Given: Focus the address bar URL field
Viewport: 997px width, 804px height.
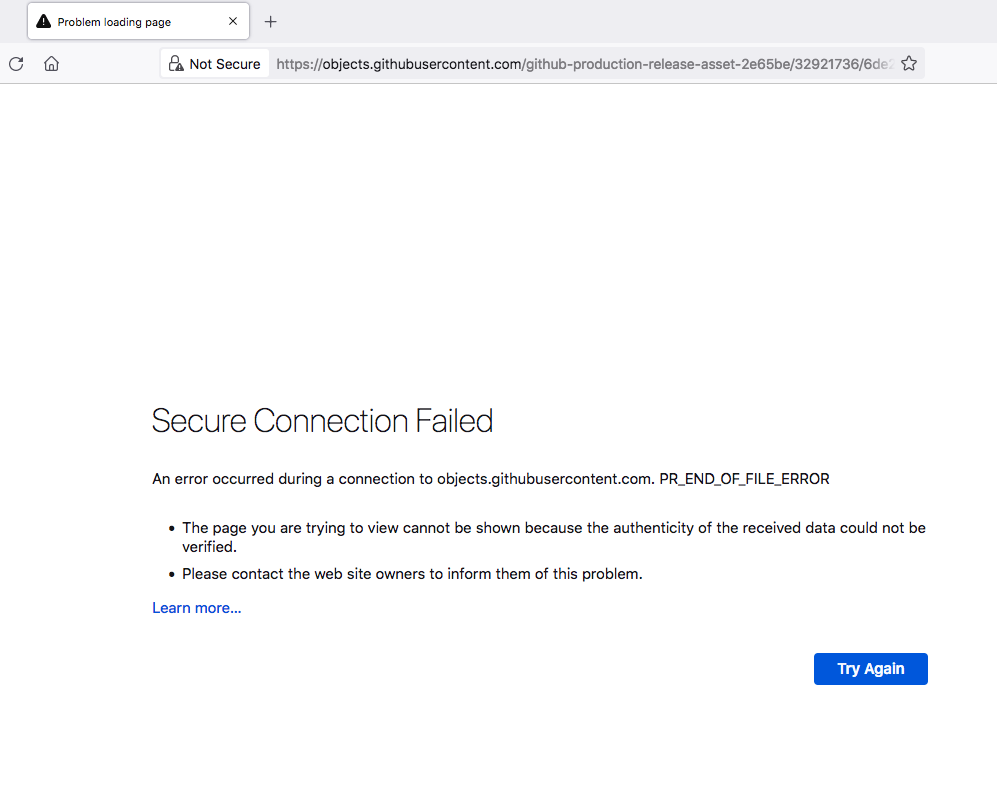Looking at the screenshot, I should click(580, 64).
